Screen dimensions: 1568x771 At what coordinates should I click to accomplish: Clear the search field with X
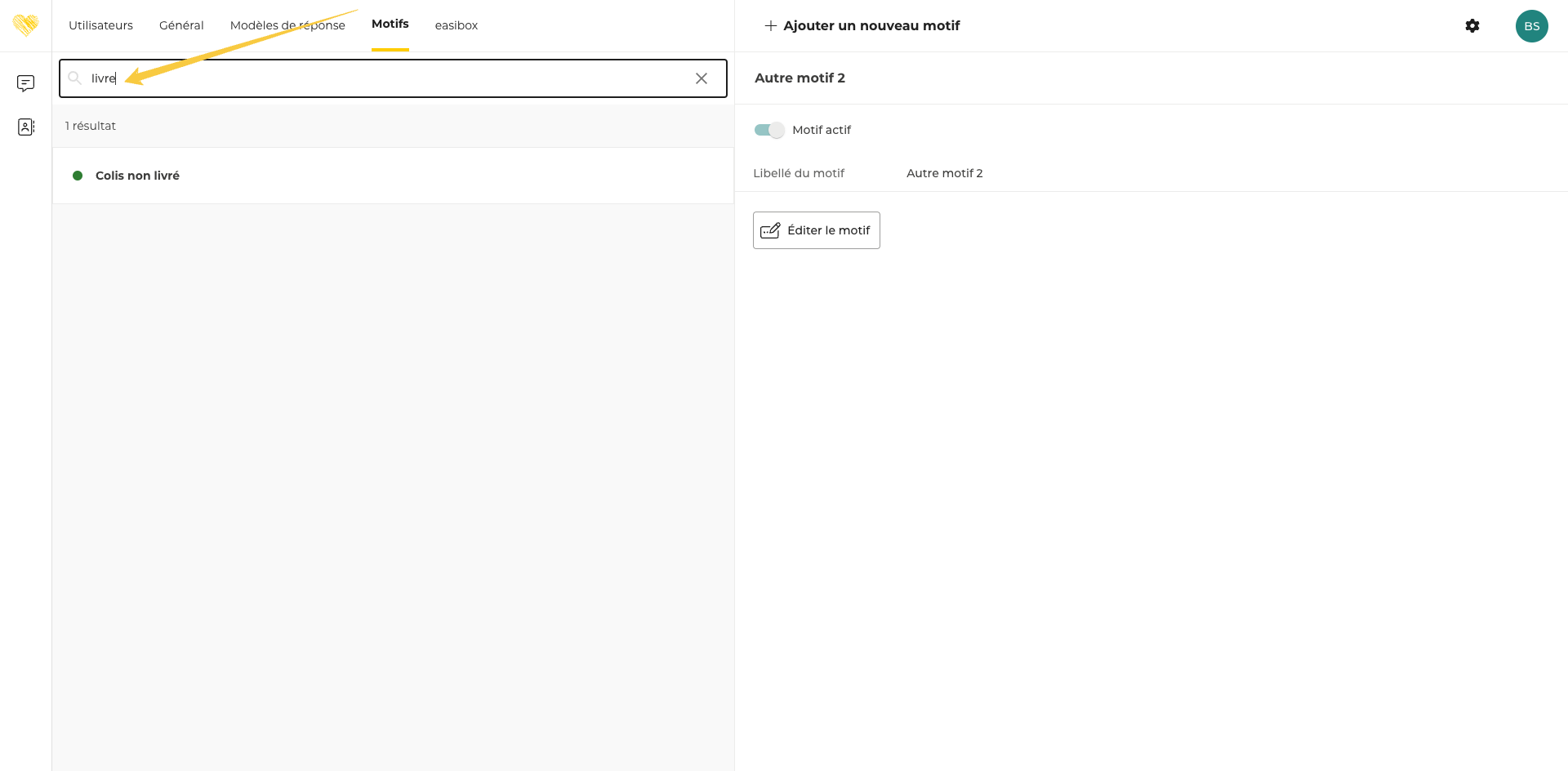pyautogui.click(x=701, y=78)
